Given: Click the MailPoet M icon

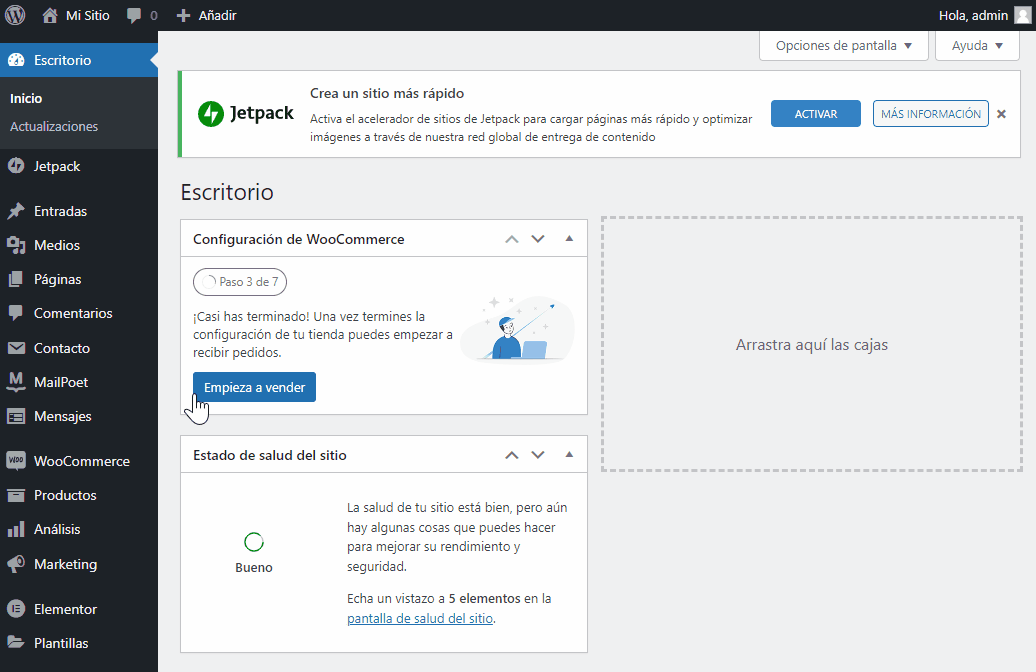Looking at the screenshot, I should [16, 382].
